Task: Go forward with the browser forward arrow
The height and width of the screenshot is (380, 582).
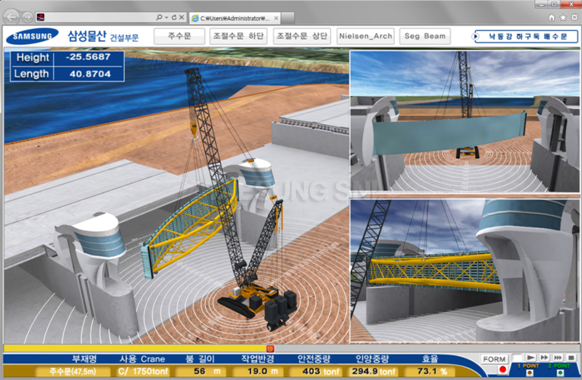Action: [x=27, y=17]
